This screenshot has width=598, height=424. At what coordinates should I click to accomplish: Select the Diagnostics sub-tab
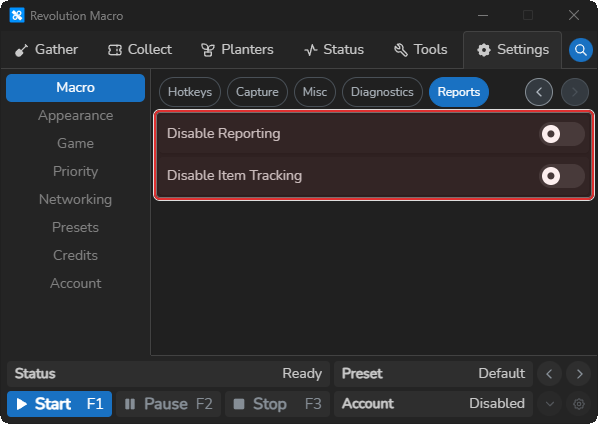point(382,92)
